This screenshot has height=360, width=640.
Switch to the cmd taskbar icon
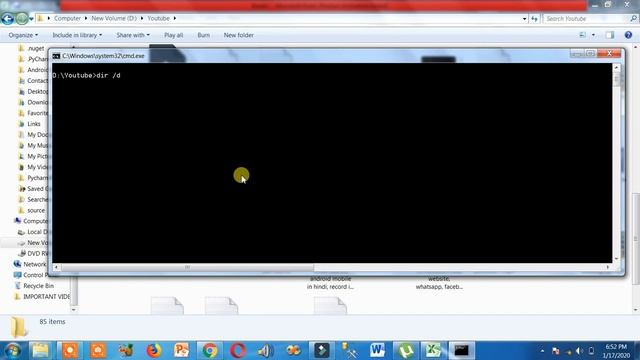[462, 351]
